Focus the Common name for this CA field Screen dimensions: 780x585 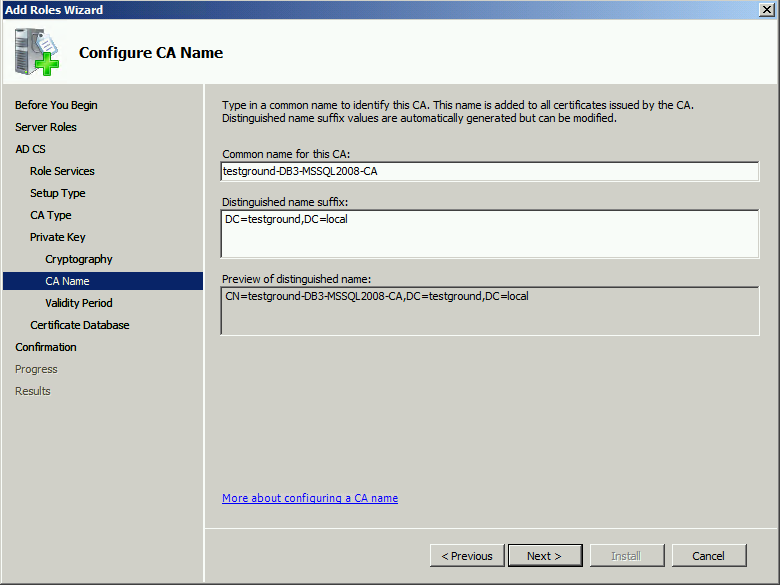click(x=490, y=171)
